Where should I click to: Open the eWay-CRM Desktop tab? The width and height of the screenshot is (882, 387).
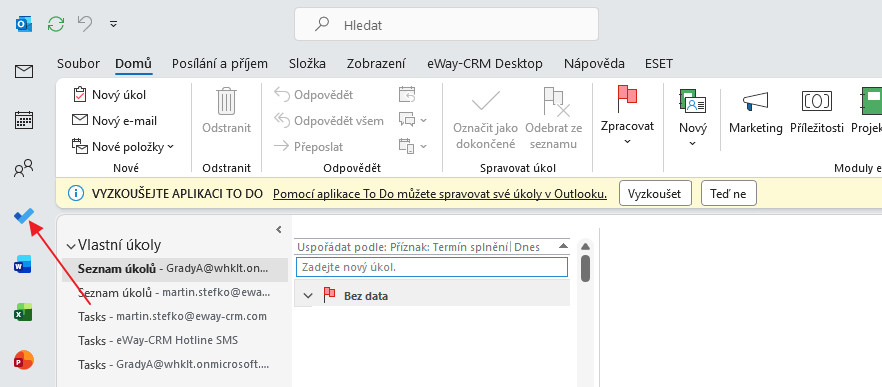pyautogui.click(x=485, y=64)
